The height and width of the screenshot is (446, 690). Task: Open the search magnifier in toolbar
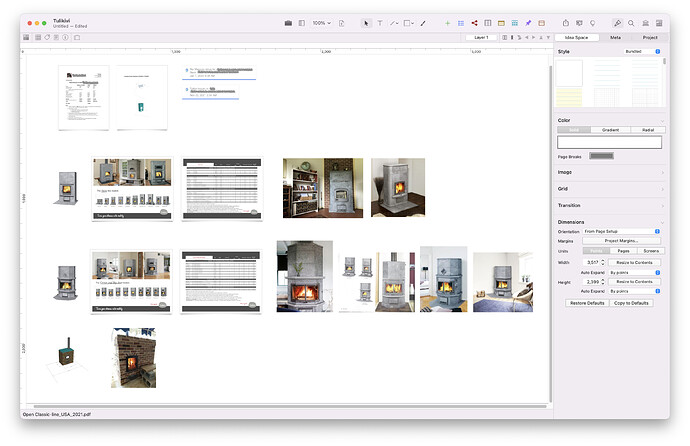[631, 22]
